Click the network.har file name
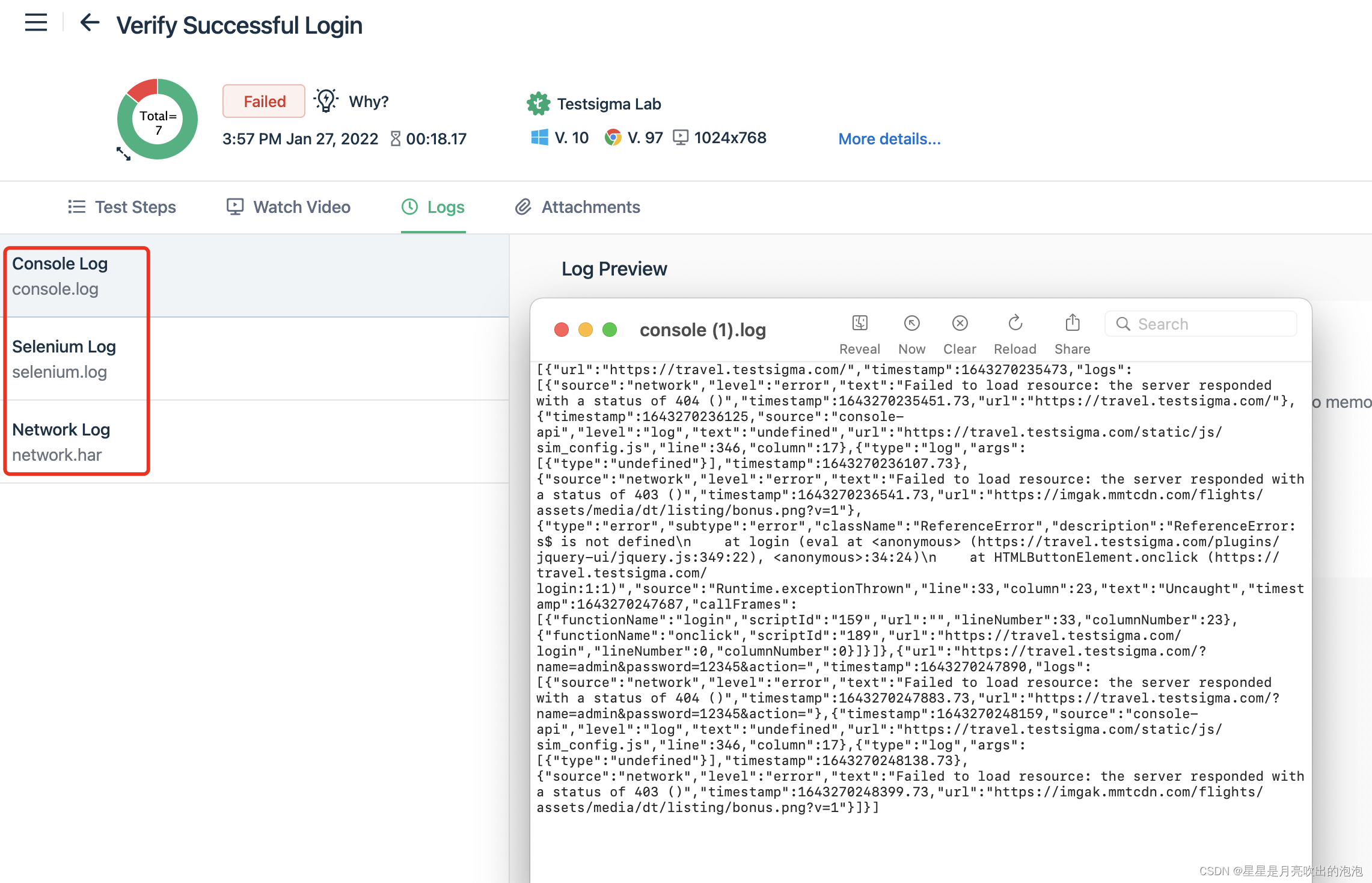Viewport: 1372px width, 883px height. click(x=57, y=455)
